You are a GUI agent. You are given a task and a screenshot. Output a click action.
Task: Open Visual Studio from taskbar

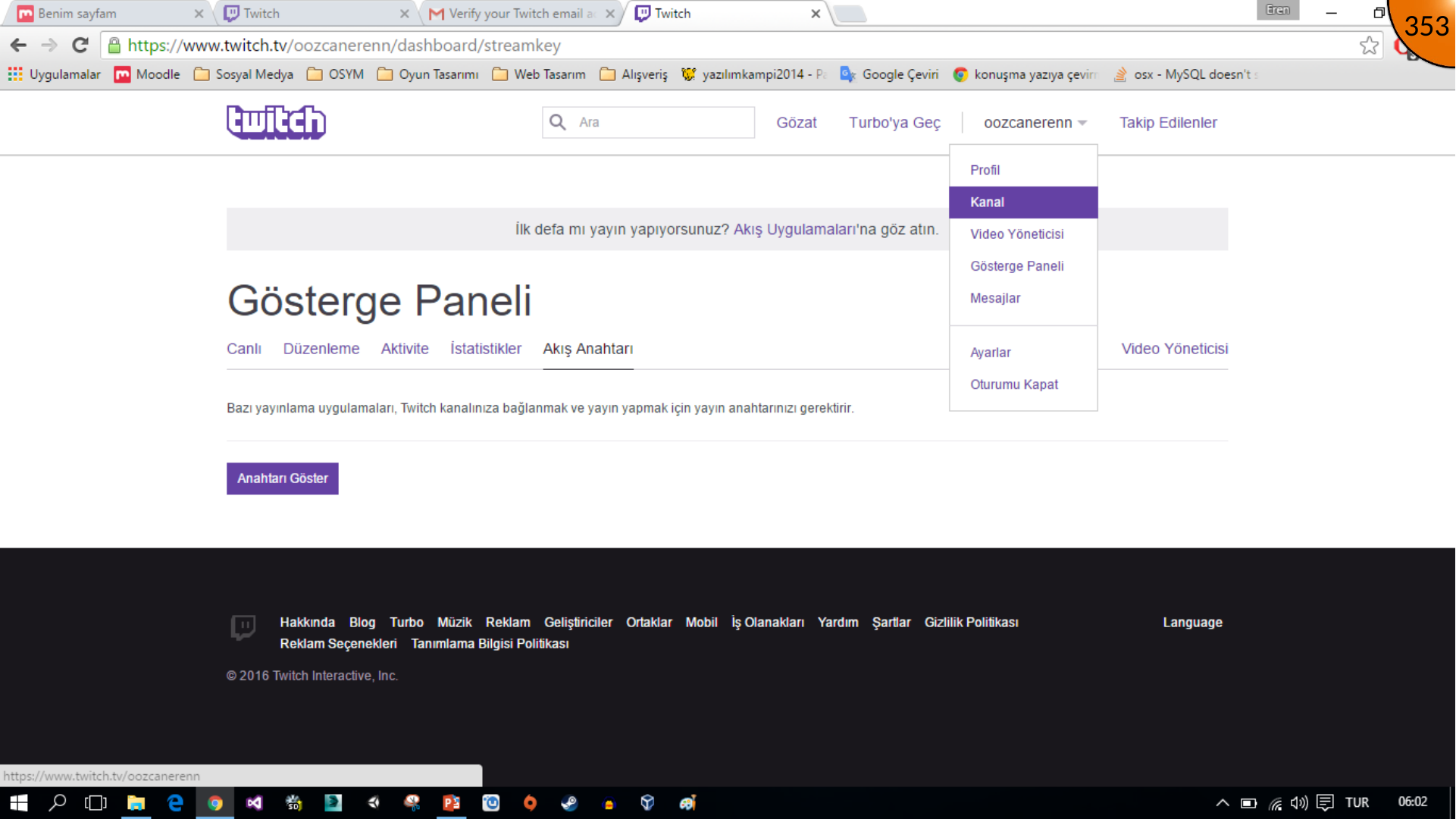click(x=255, y=803)
